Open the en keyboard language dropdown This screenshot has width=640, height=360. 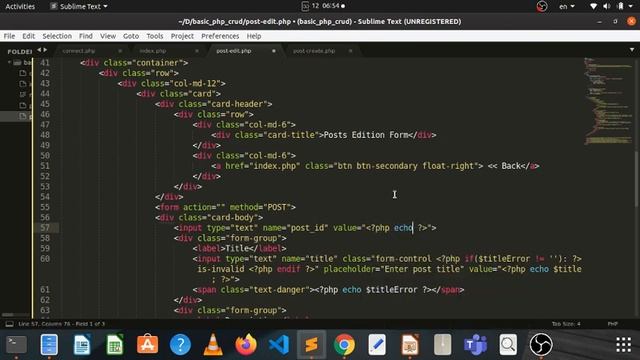(x=567, y=6)
